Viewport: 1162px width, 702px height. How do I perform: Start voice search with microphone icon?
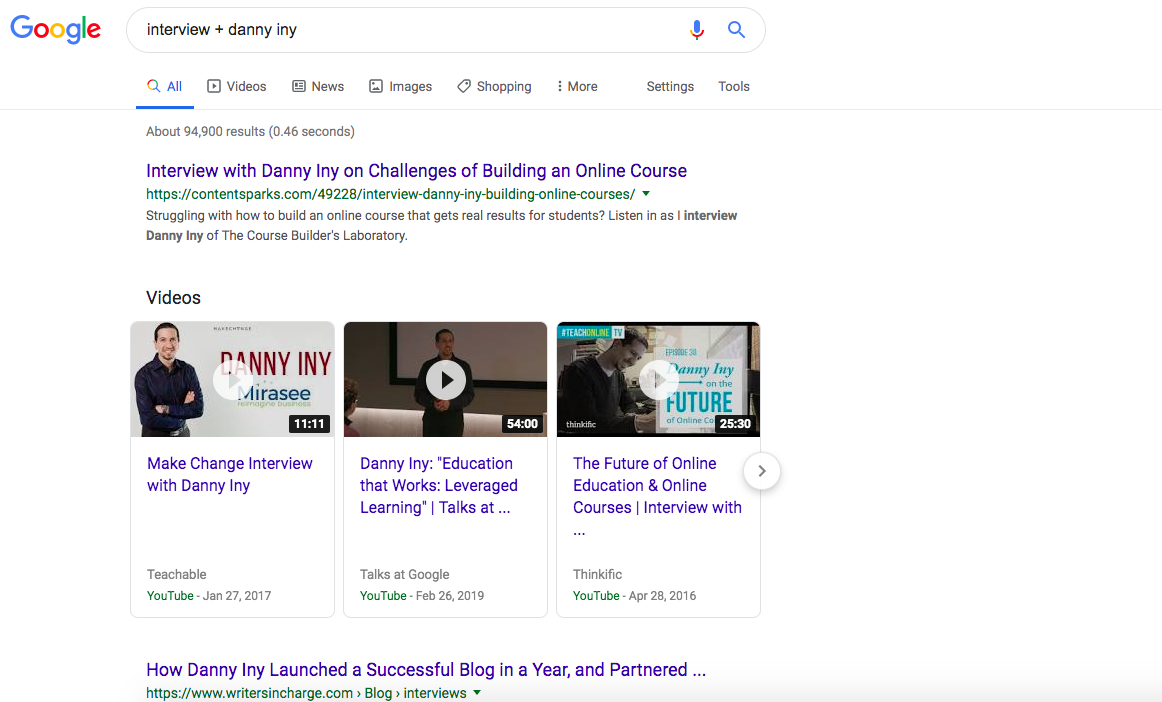[697, 30]
